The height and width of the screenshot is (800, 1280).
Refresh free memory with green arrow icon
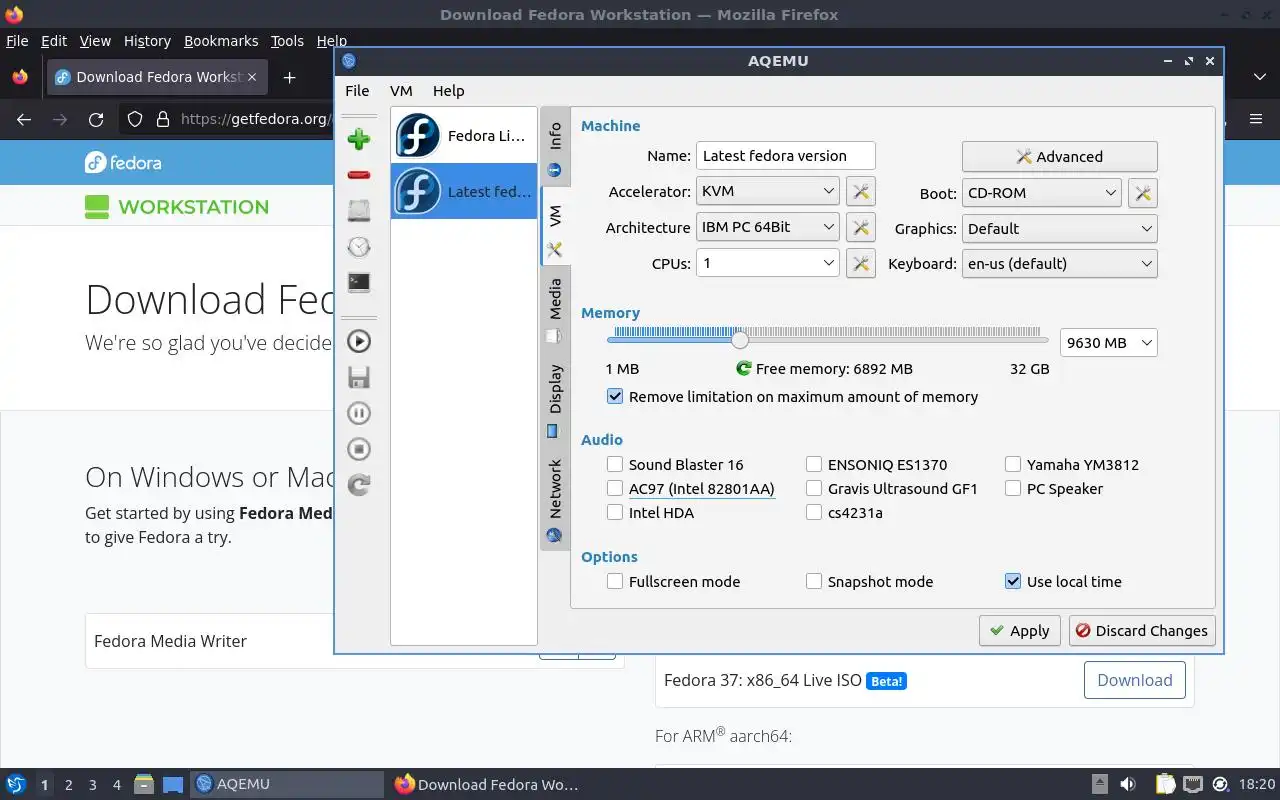pos(743,369)
